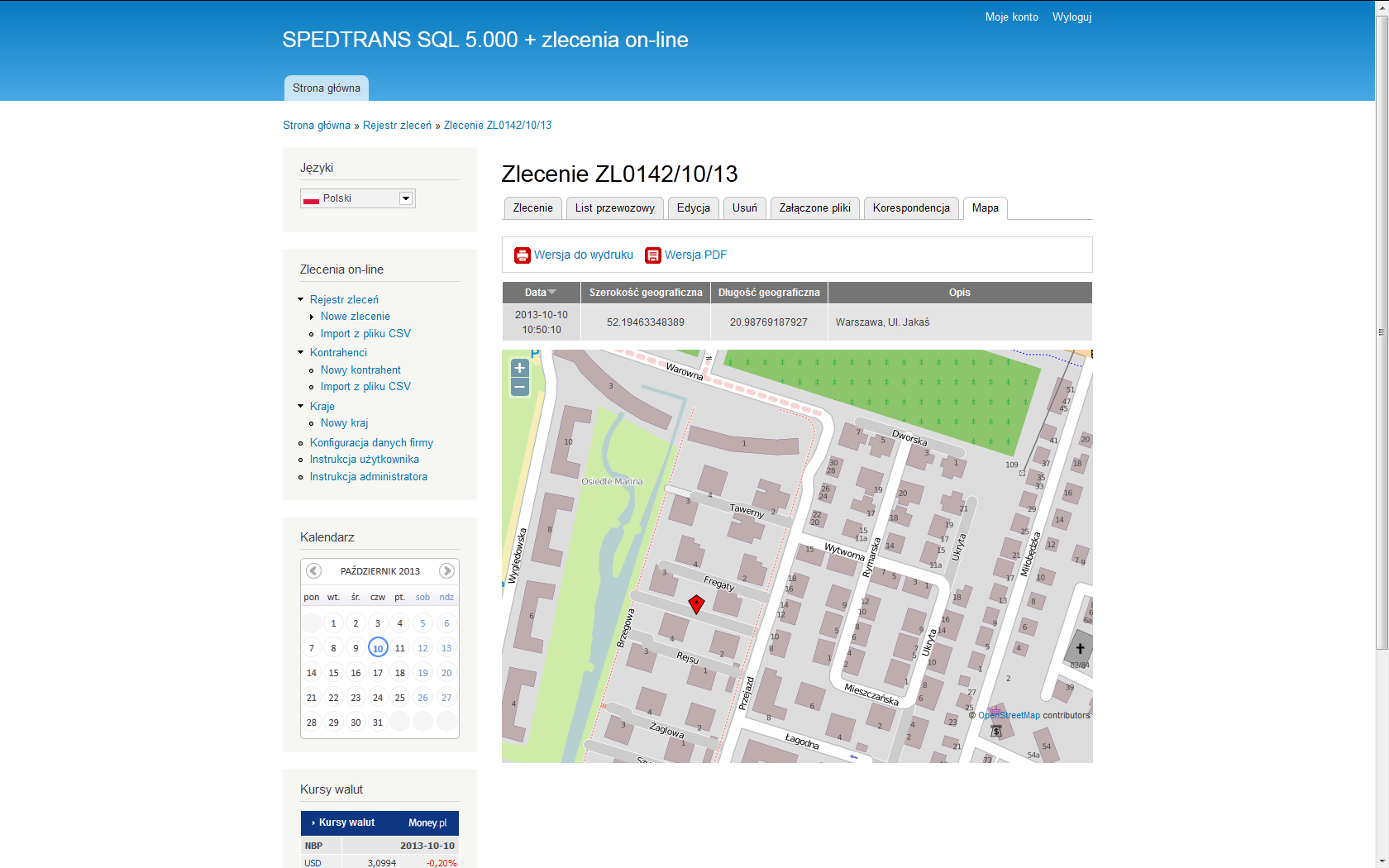This screenshot has width=1389, height=868.
Task: Sort by Data column arrow
Action: click(552, 292)
